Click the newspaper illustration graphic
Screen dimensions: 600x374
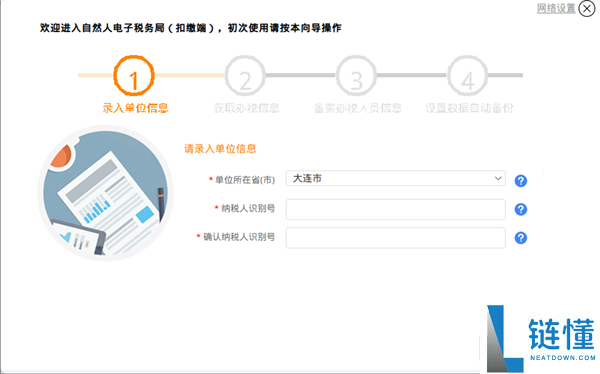[106, 193]
